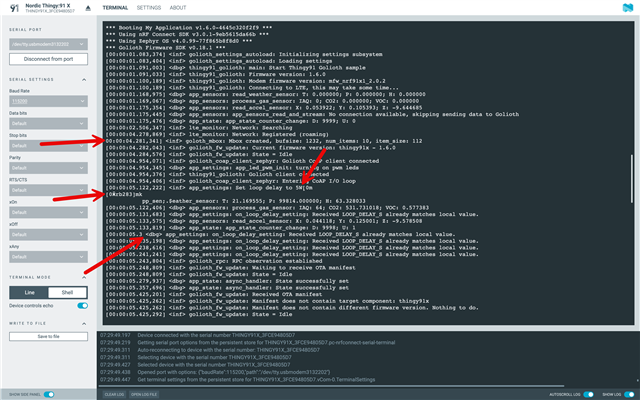This screenshot has height=400, width=640.
Task: Collapse the Write to File section
Action: pos(84,324)
